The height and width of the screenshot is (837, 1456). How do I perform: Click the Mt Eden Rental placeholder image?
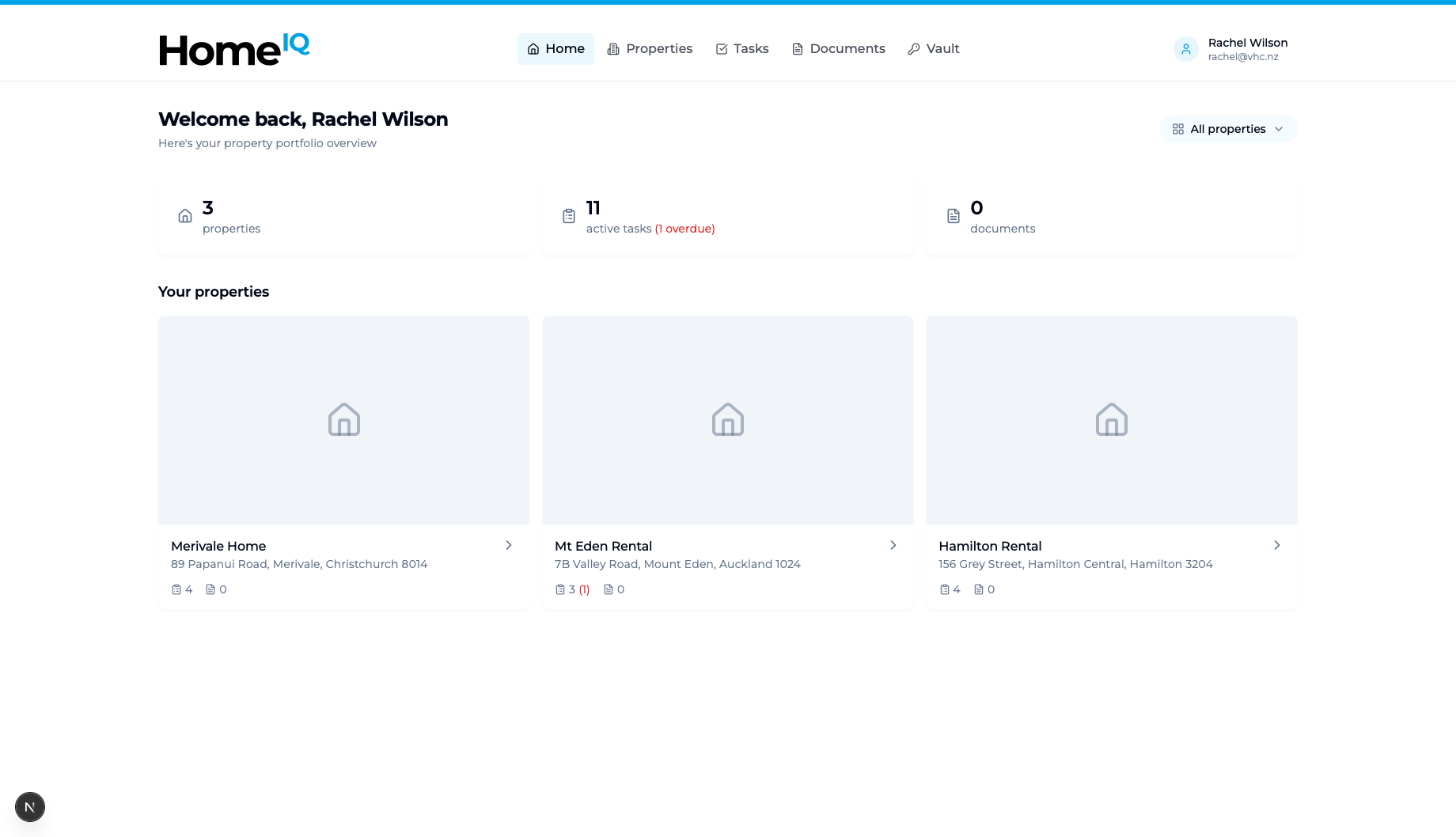click(x=727, y=419)
